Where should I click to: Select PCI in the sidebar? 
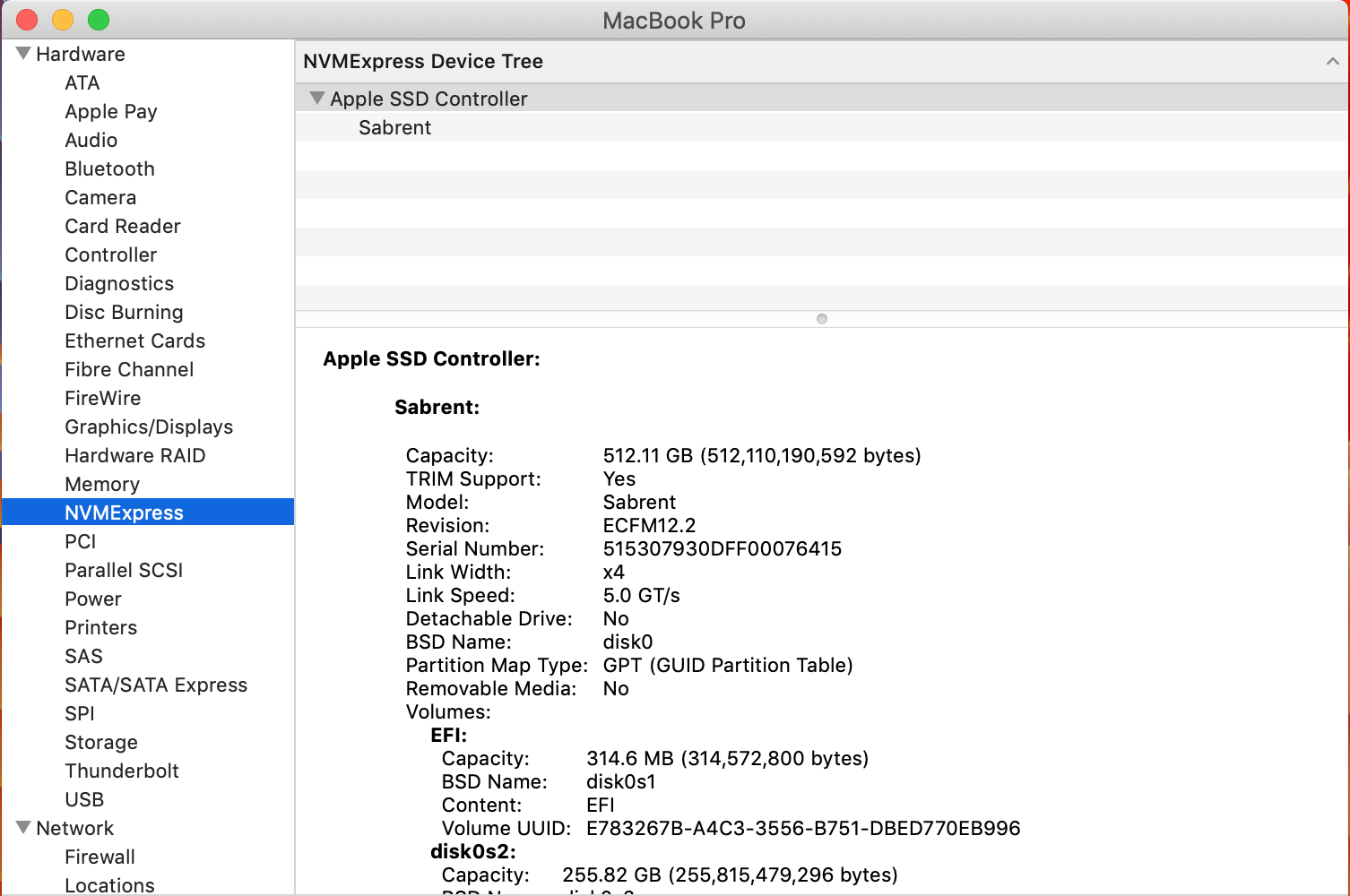pyautogui.click(x=81, y=541)
